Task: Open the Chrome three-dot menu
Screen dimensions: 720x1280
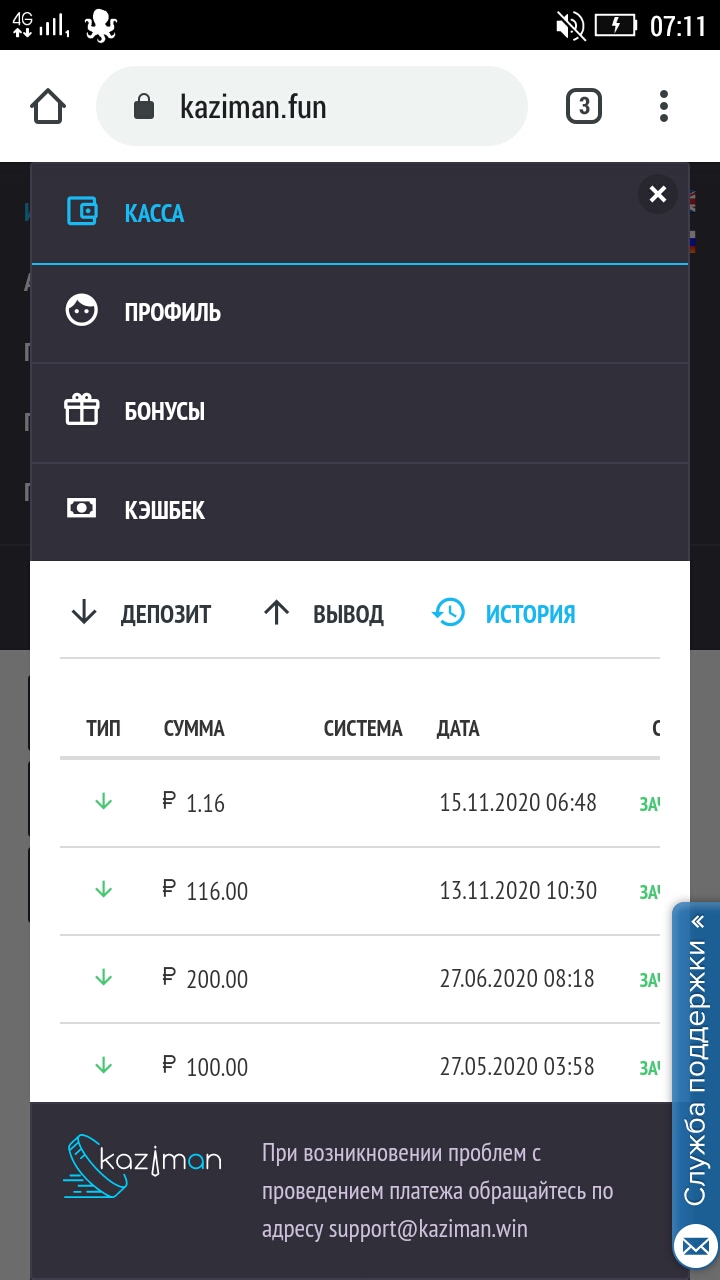Action: point(664,106)
